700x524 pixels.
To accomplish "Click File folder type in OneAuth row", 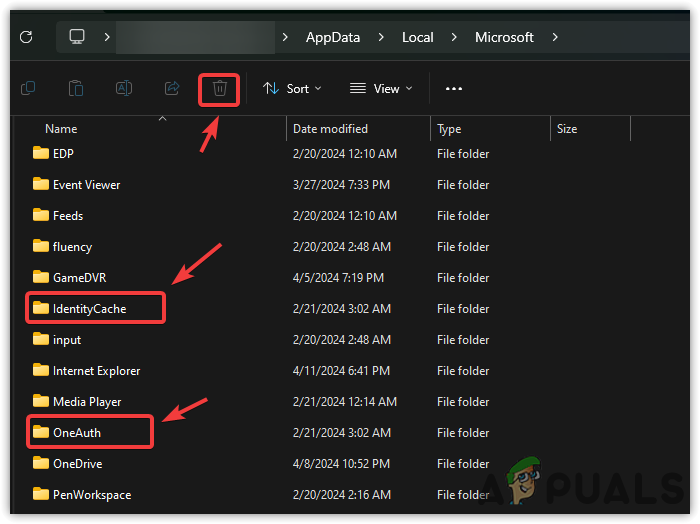I will (463, 433).
